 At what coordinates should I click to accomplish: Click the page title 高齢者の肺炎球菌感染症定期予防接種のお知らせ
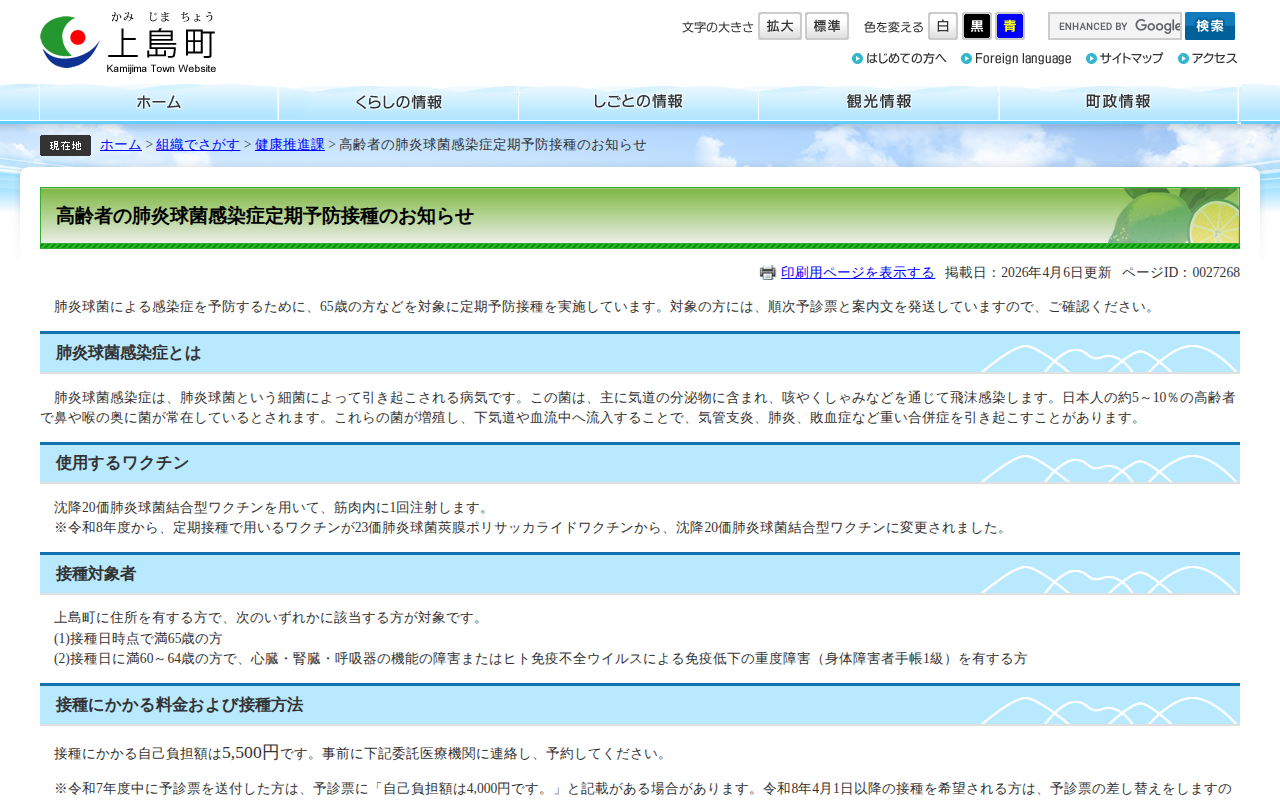click(265, 216)
